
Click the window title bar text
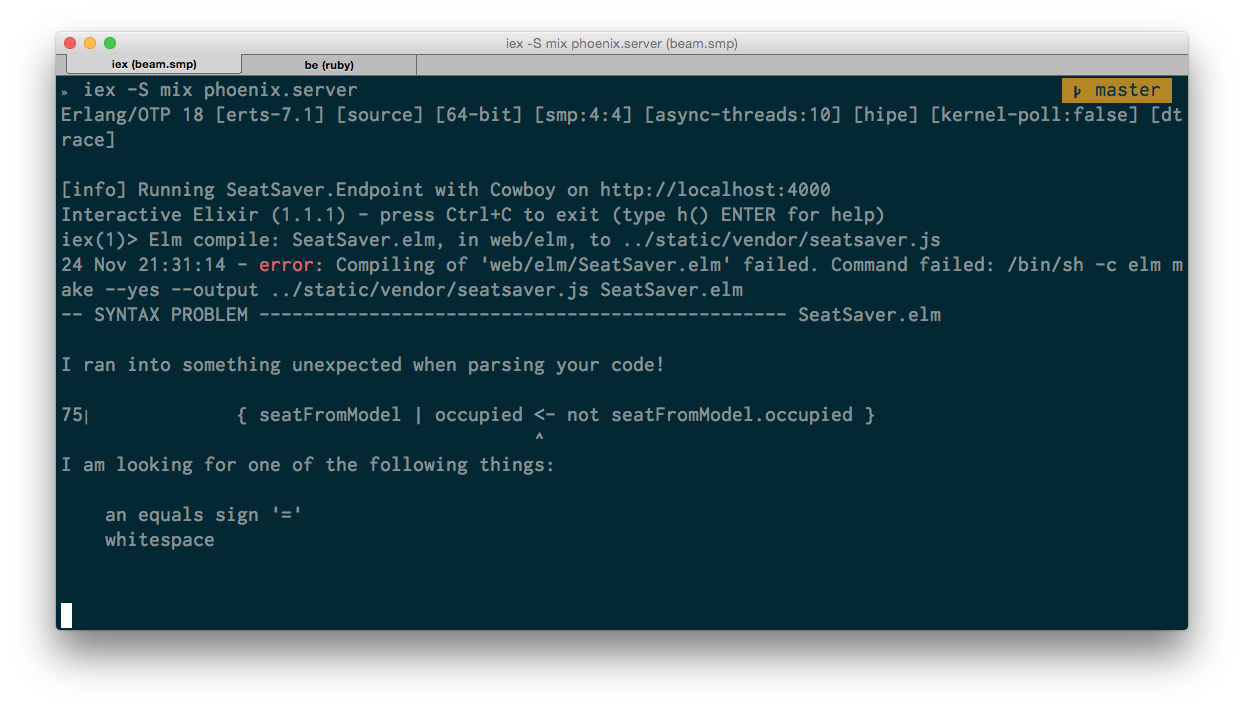[x=622, y=44]
